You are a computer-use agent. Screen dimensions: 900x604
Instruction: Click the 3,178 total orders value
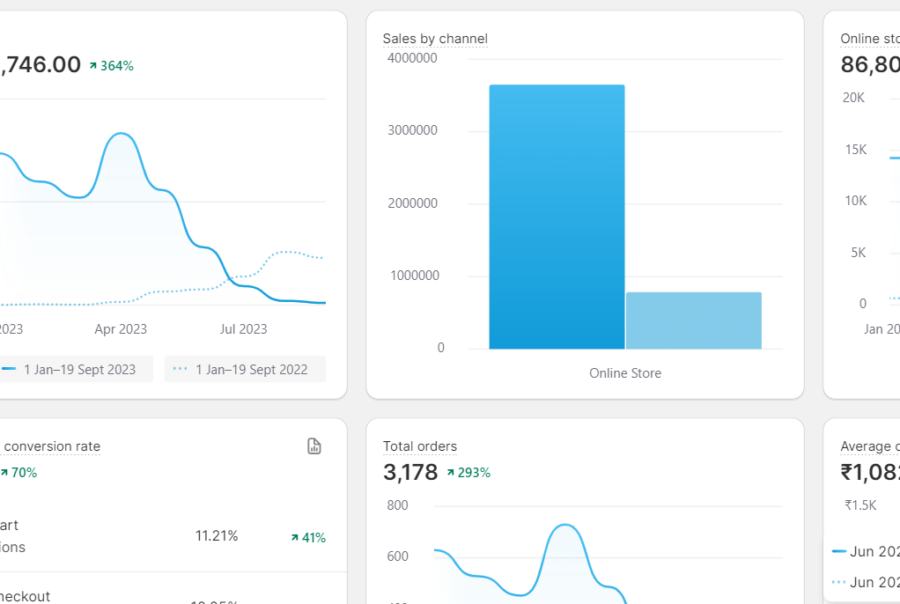point(410,472)
